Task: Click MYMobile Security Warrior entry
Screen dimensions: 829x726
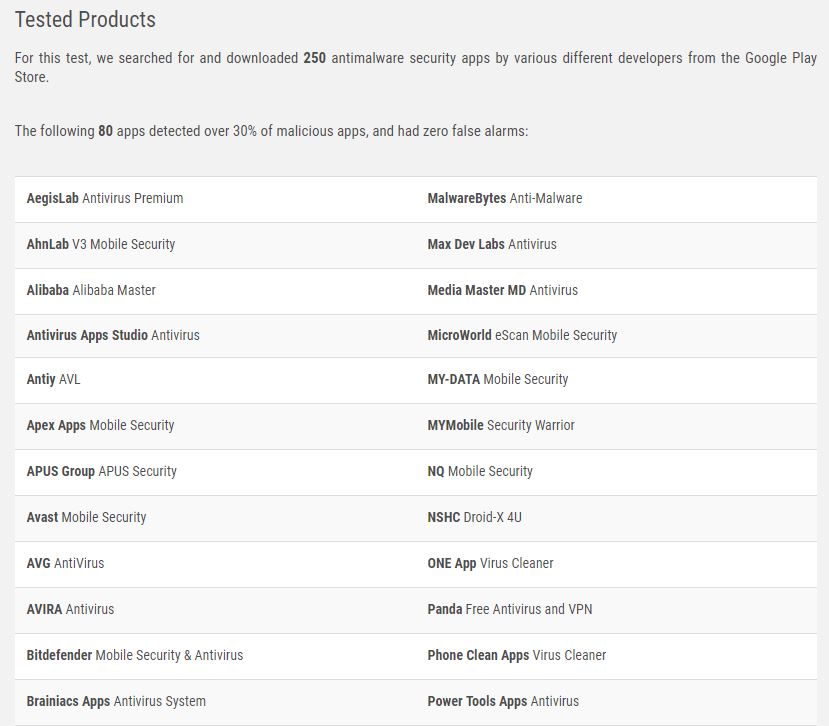Action: (501, 425)
